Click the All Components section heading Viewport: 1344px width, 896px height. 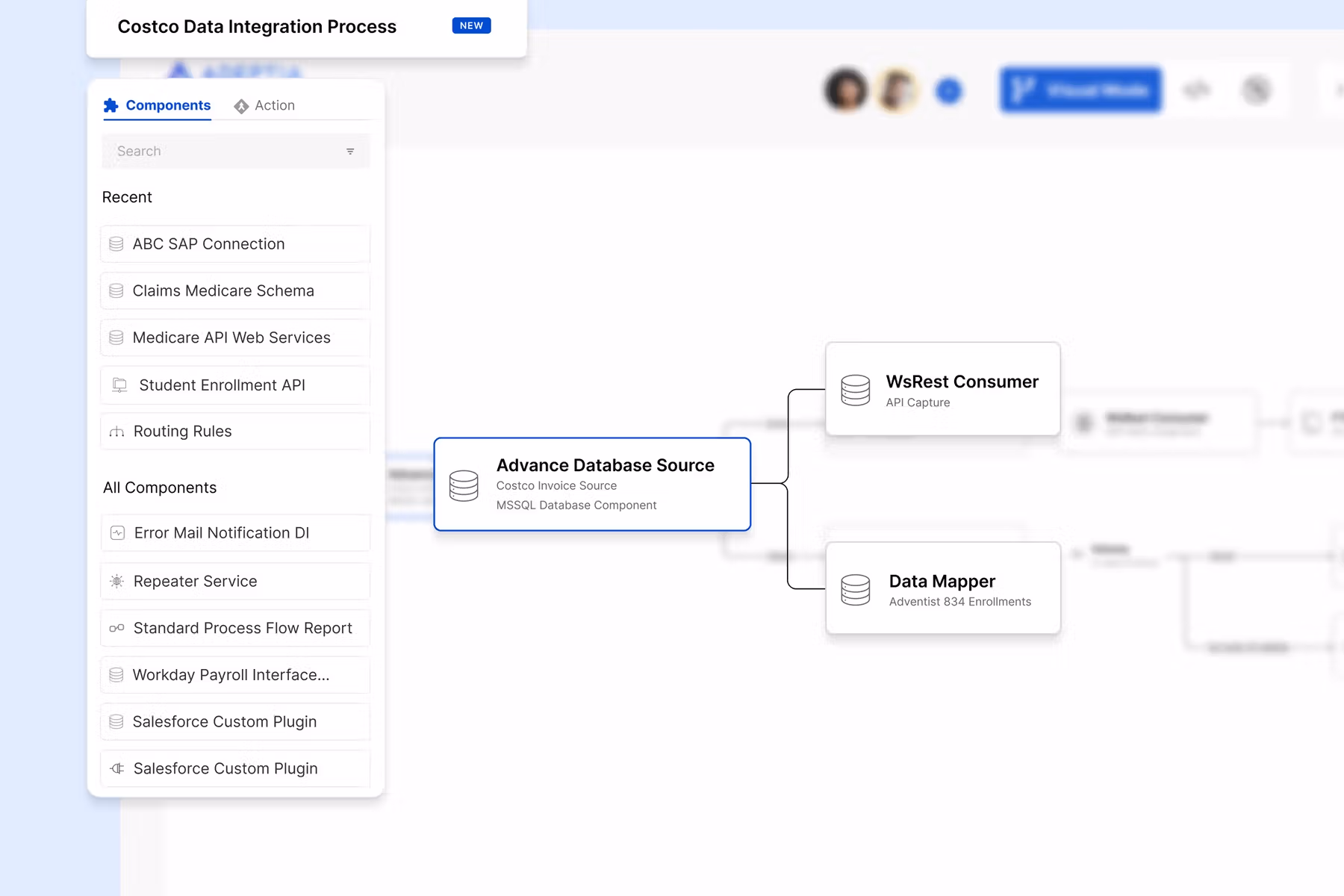pyautogui.click(x=160, y=488)
